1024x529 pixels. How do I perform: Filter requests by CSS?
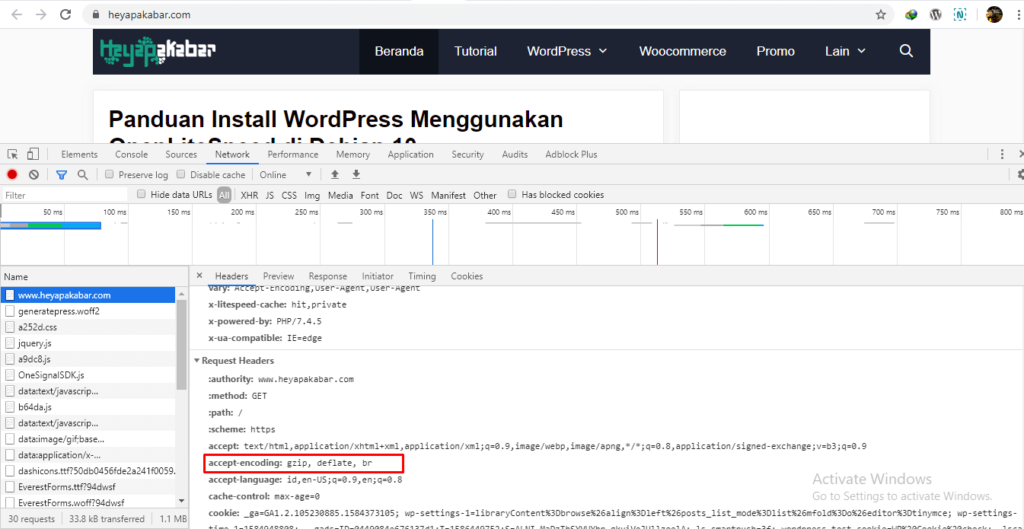coord(289,195)
